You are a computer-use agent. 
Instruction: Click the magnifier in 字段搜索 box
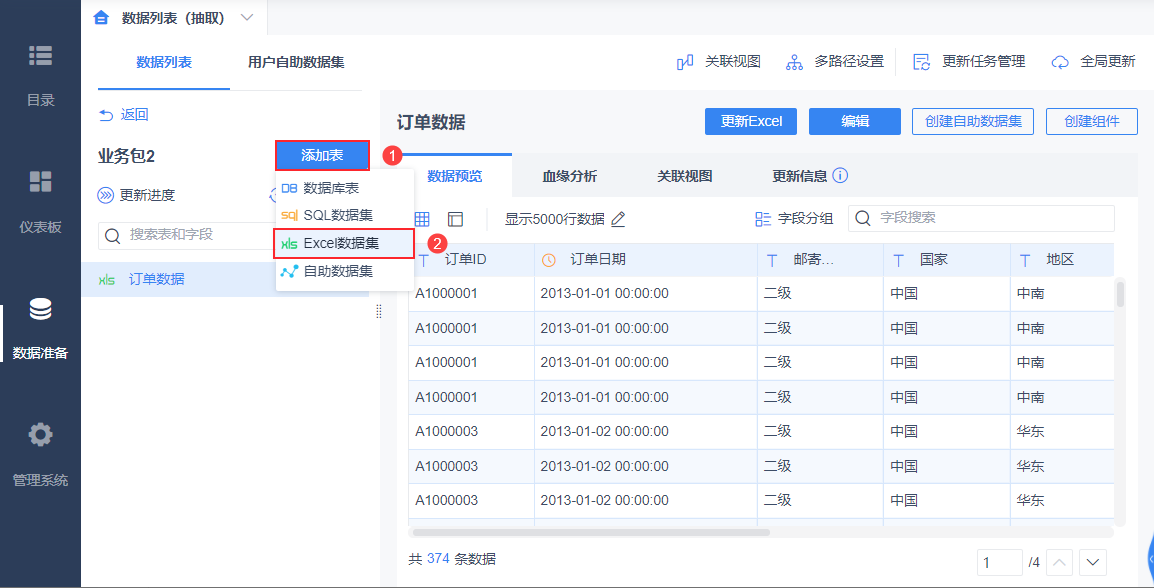863,218
